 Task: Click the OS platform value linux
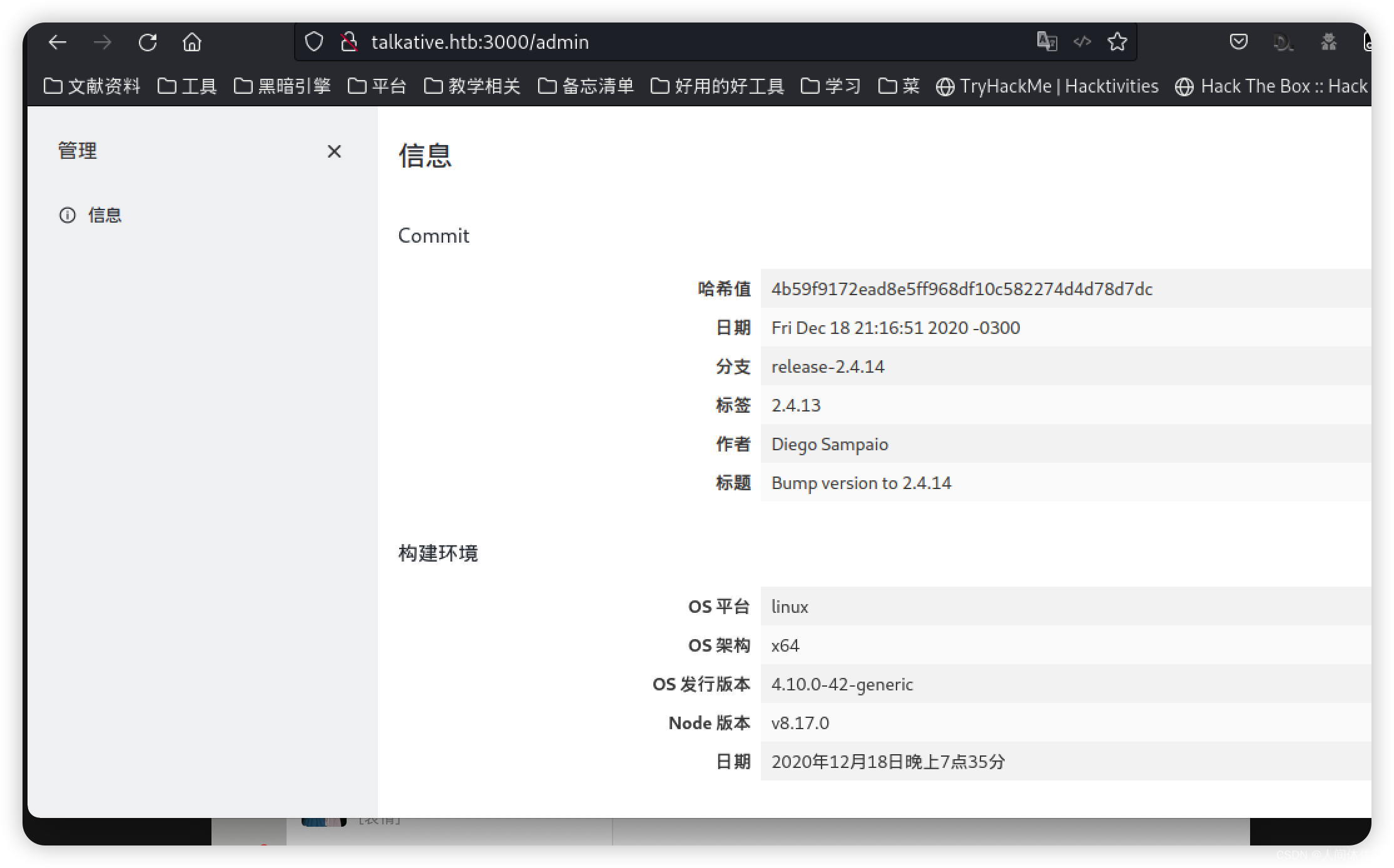(790, 607)
